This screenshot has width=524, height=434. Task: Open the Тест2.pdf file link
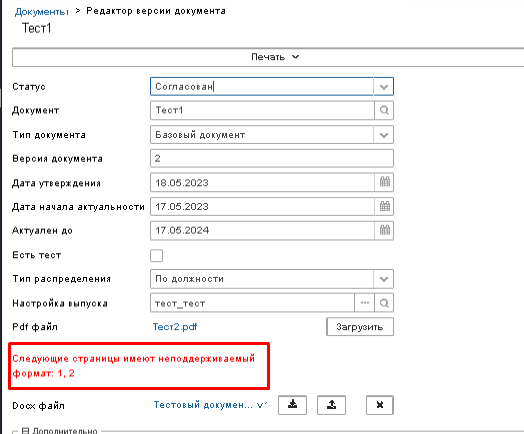(x=175, y=327)
